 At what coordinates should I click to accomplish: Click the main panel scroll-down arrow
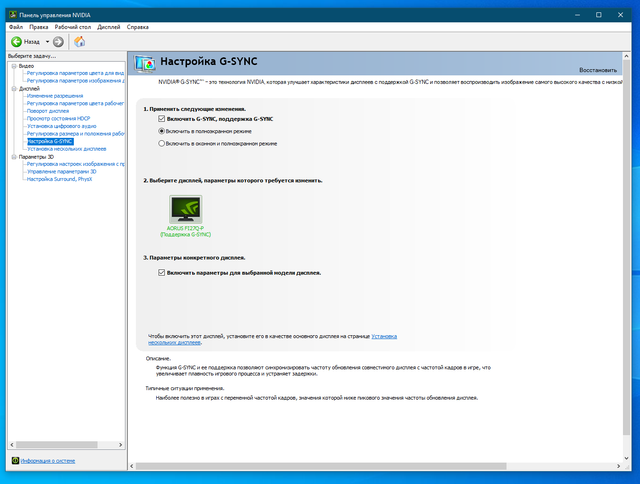627,458
